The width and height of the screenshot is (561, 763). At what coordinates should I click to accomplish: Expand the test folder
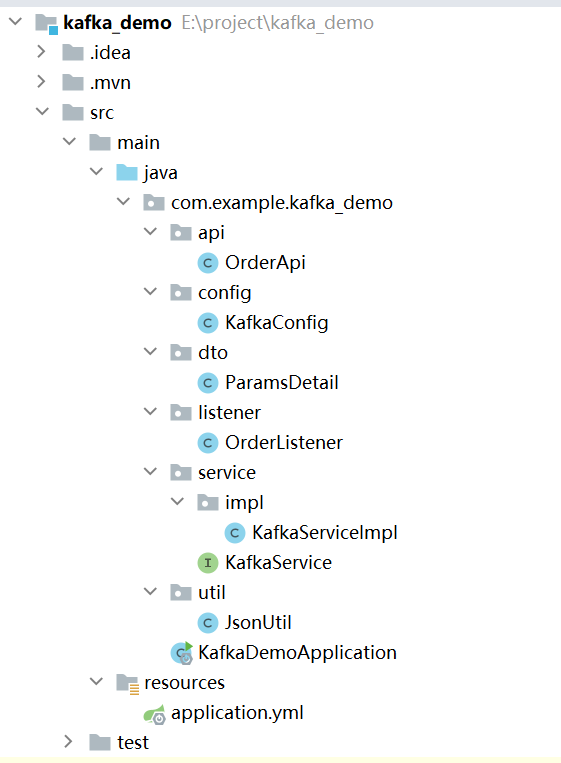tap(68, 742)
